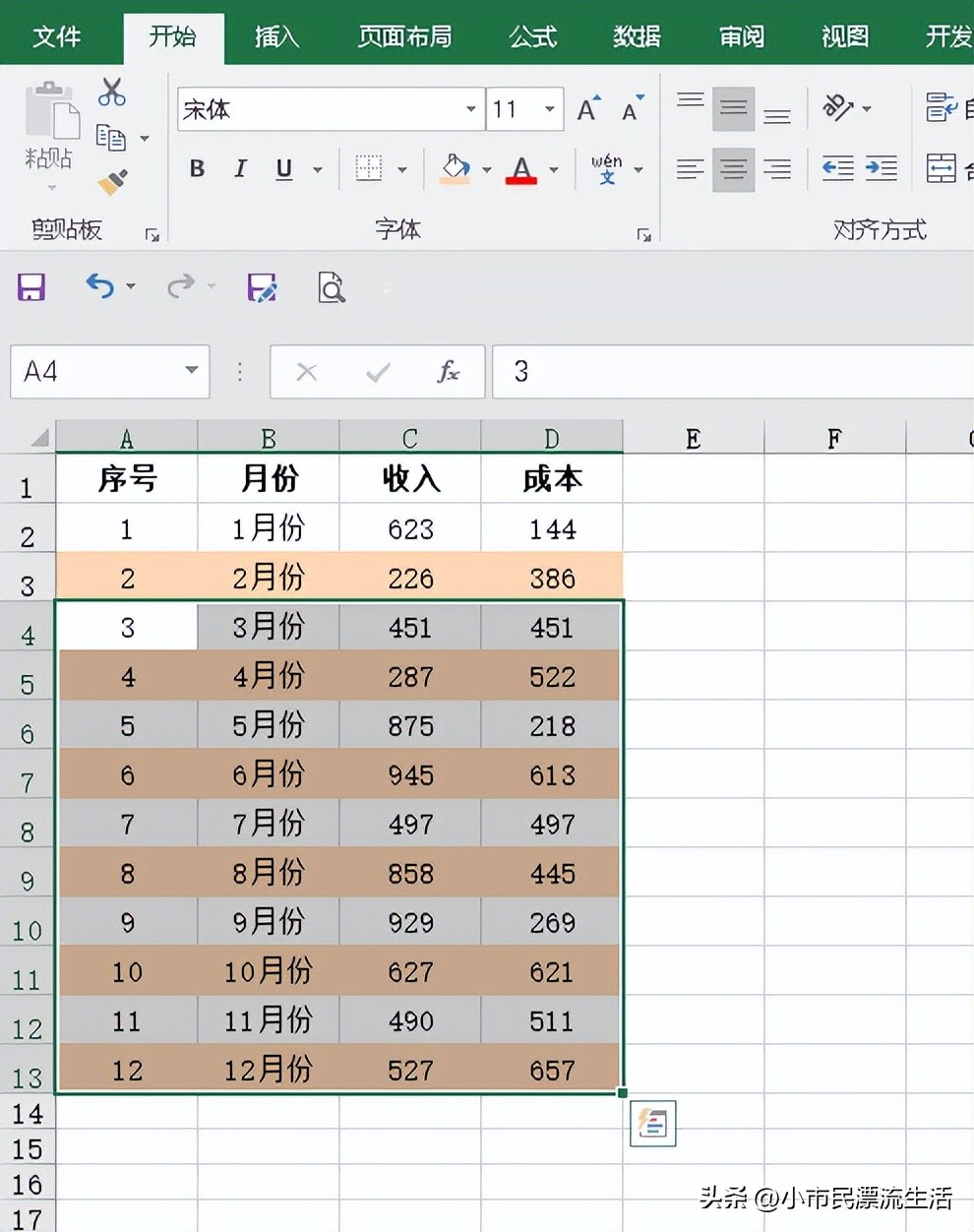The image size is (974, 1232).
Task: Click the text orientation icon
Action: pyautogui.click(x=838, y=107)
